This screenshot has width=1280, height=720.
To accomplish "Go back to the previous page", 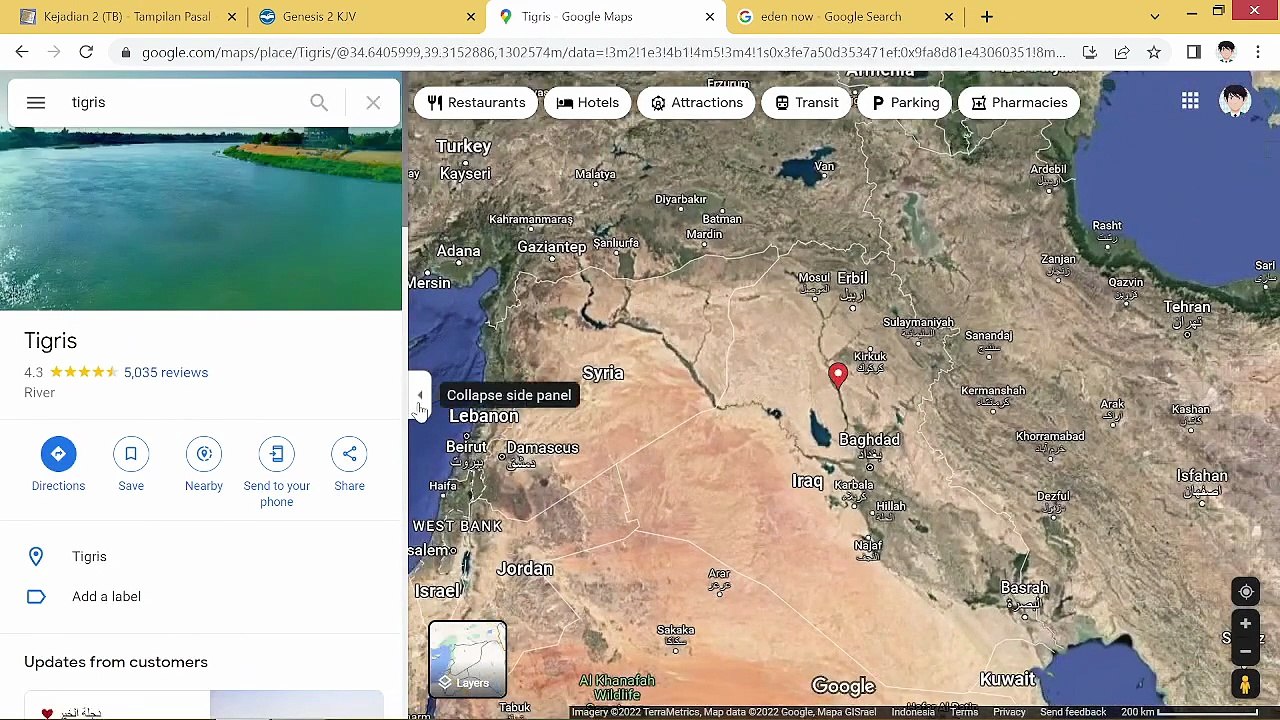I will [x=22, y=52].
